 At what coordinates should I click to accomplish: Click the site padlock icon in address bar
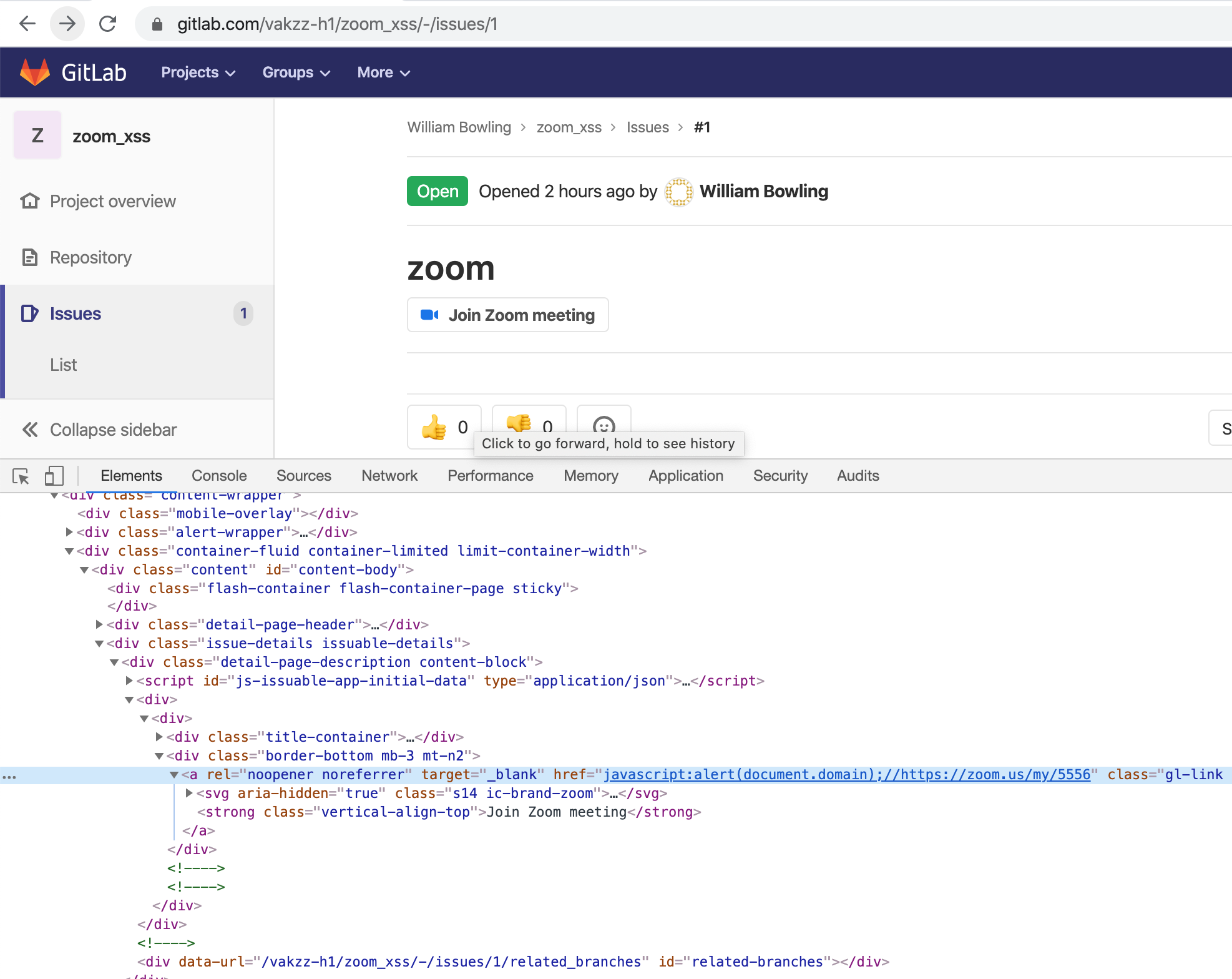(157, 24)
